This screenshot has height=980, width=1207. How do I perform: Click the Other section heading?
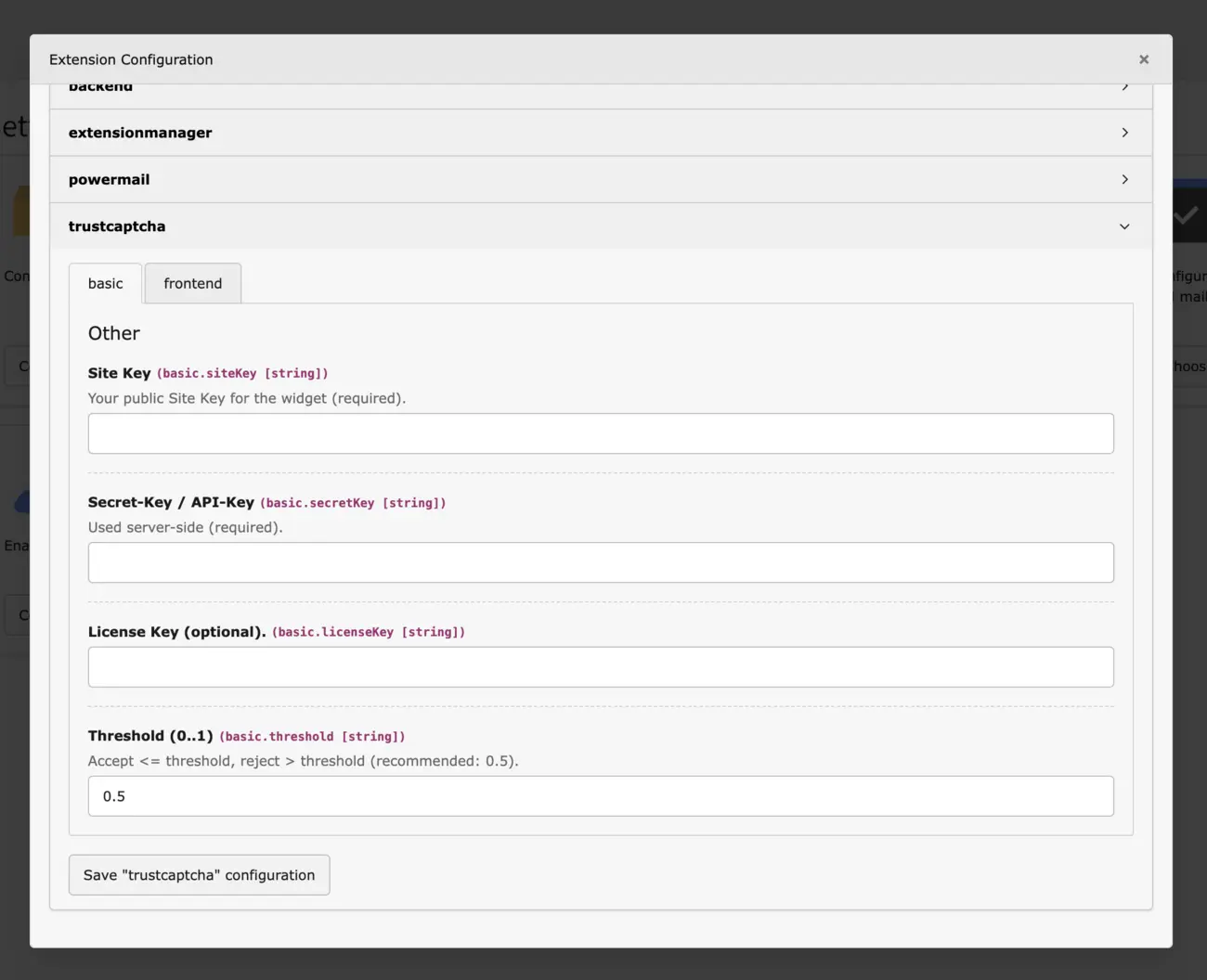coord(113,332)
